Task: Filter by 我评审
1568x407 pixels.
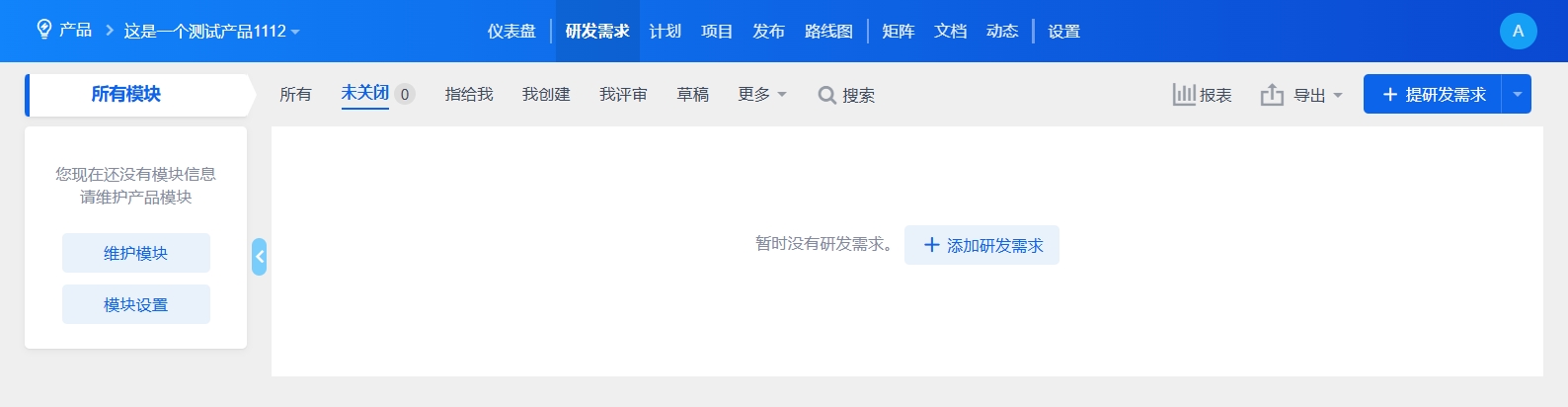Action: [x=623, y=95]
